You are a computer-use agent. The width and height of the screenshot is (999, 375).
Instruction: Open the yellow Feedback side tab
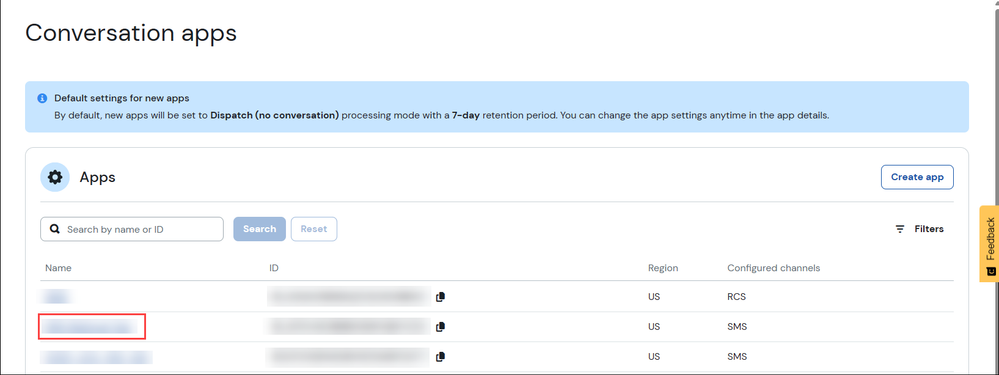(x=989, y=244)
